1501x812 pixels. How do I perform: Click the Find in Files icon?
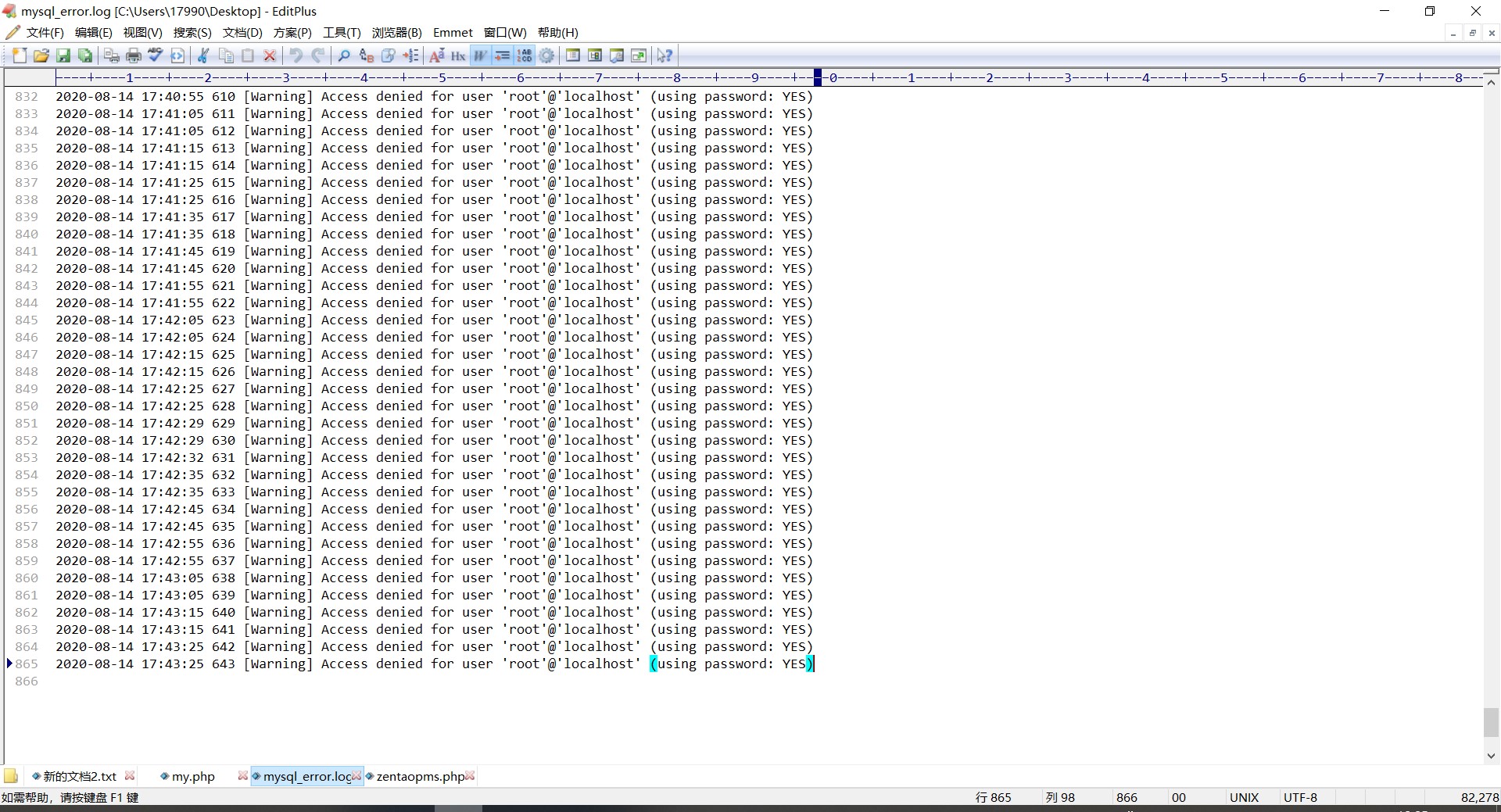point(389,55)
